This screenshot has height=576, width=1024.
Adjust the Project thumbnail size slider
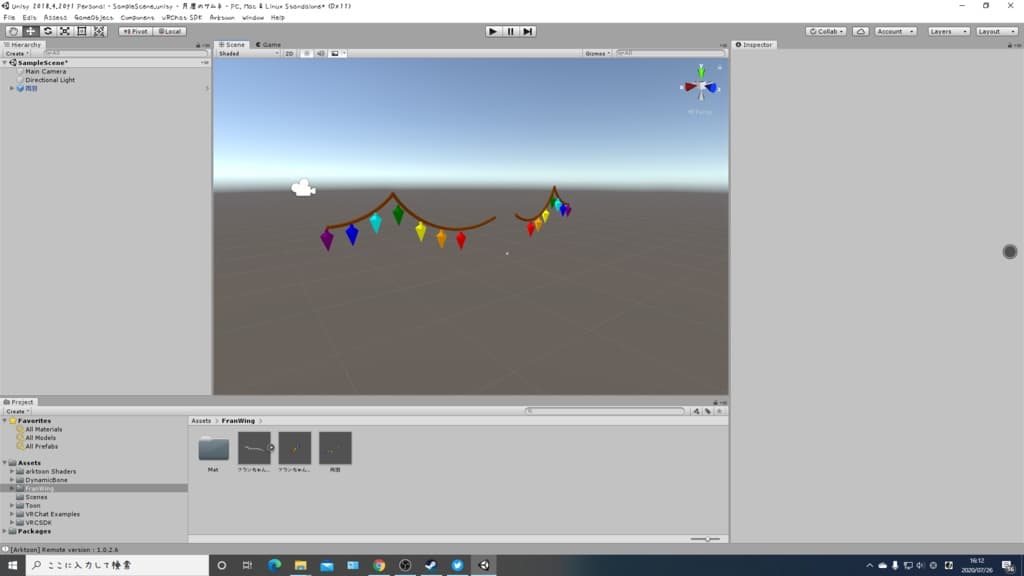coord(705,539)
